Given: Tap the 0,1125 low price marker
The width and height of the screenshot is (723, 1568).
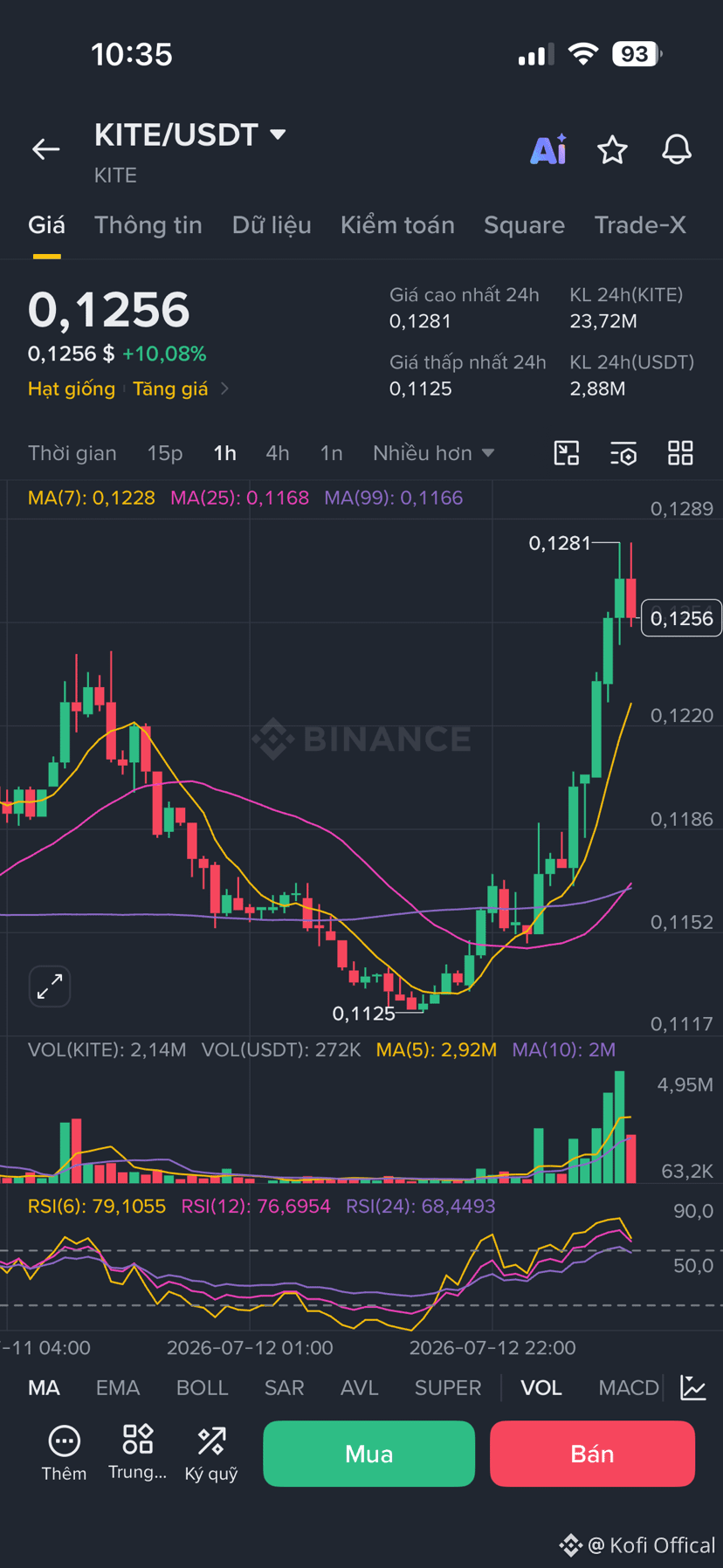Looking at the screenshot, I should click(x=364, y=1014).
